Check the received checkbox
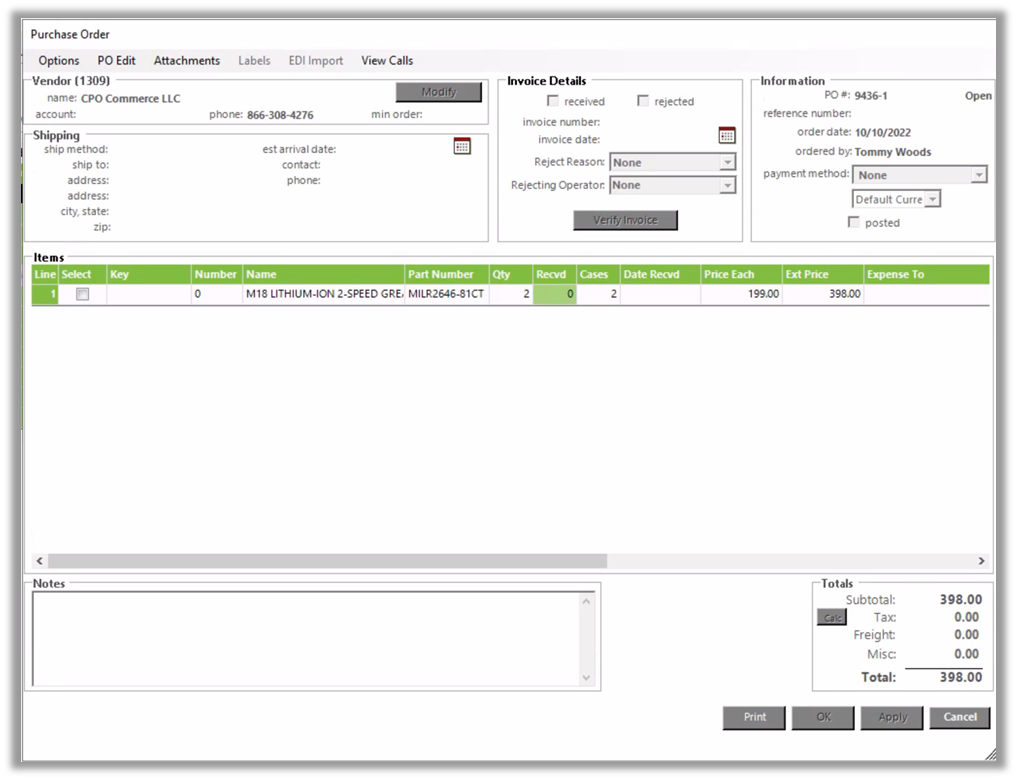The width and height of the screenshot is (1017, 780). click(x=553, y=101)
